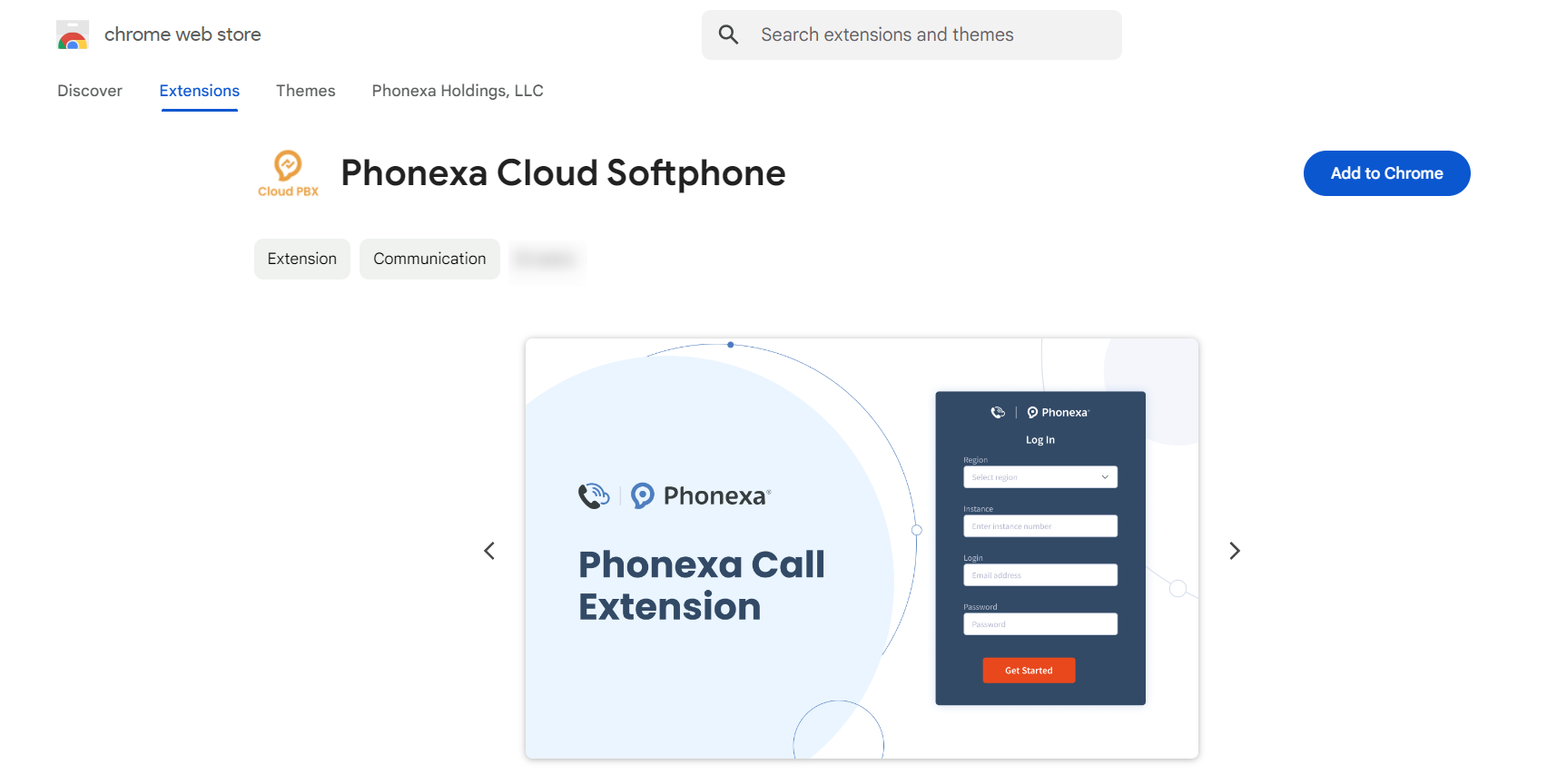
Task: Advance to next screenshot with right arrow
Action: pyautogui.click(x=1234, y=551)
